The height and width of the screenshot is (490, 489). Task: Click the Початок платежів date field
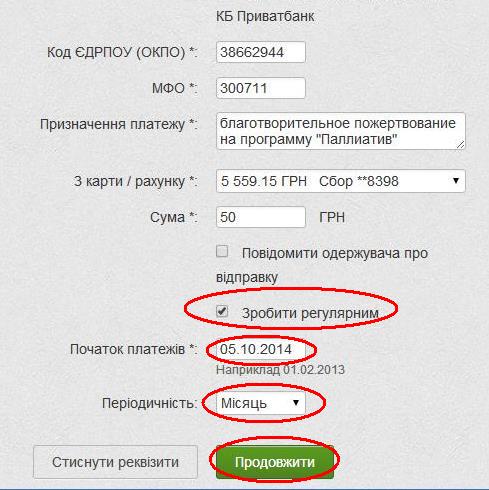coord(261,349)
